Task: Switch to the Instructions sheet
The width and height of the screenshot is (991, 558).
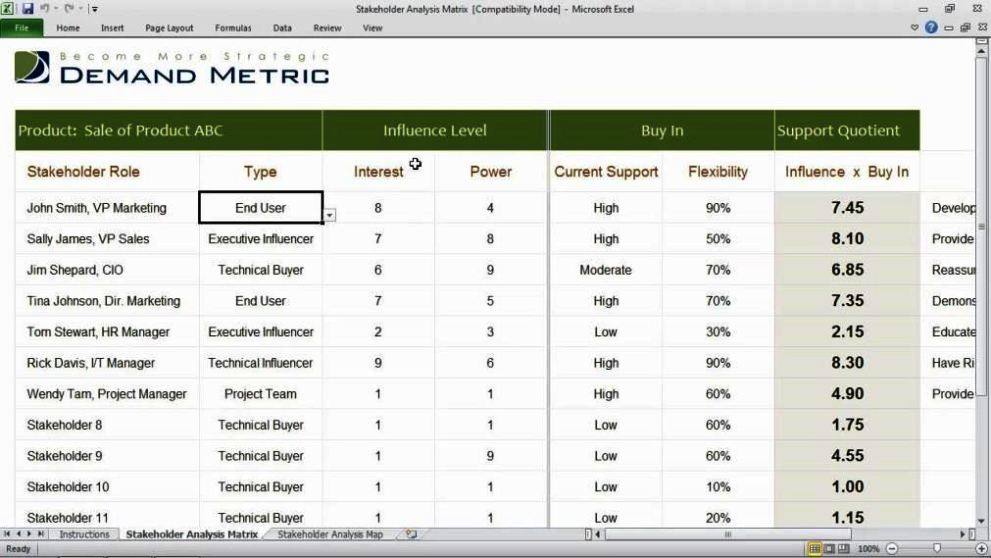Action: [84, 535]
